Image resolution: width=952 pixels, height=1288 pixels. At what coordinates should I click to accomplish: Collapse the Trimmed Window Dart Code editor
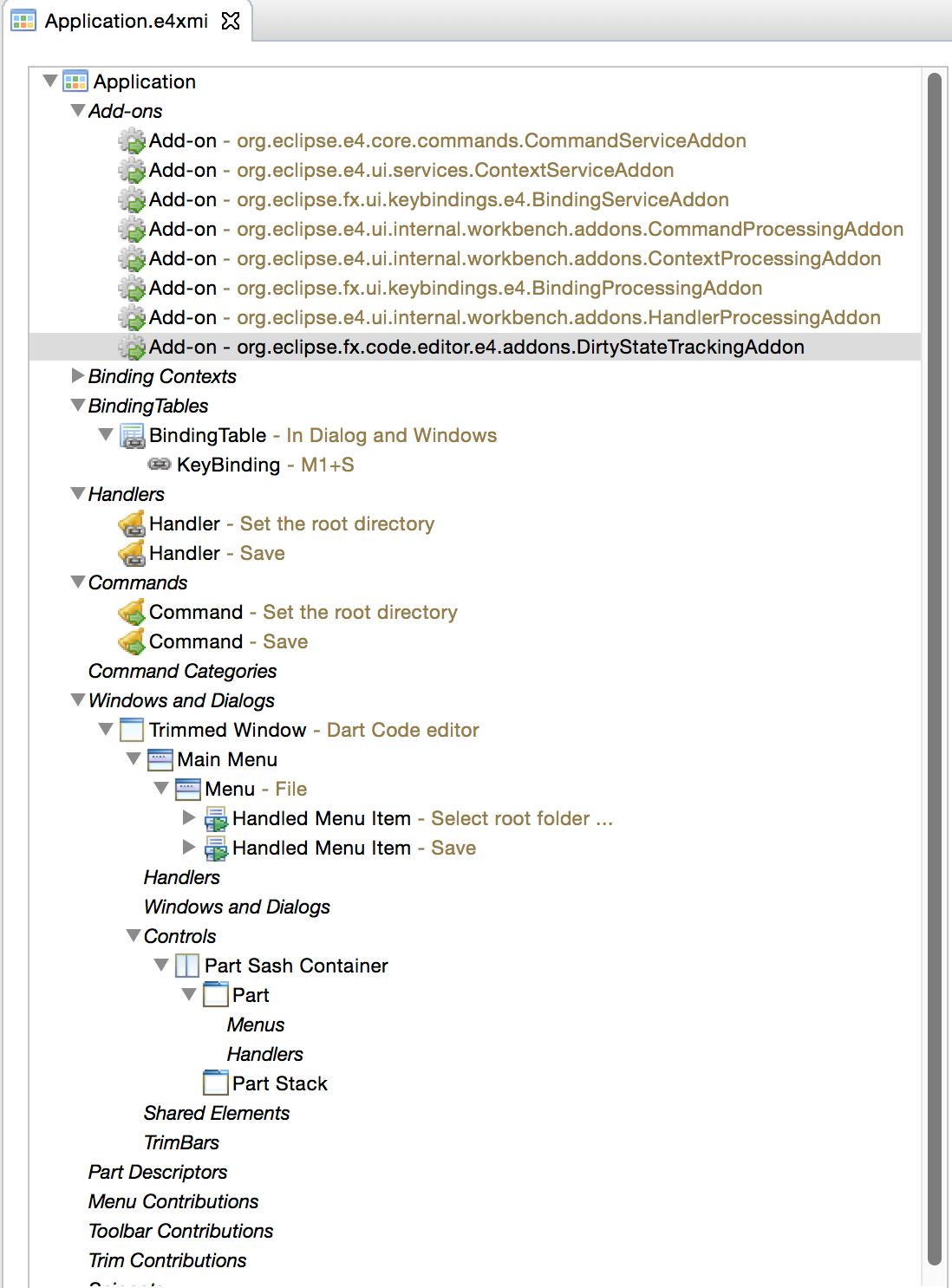click(105, 730)
